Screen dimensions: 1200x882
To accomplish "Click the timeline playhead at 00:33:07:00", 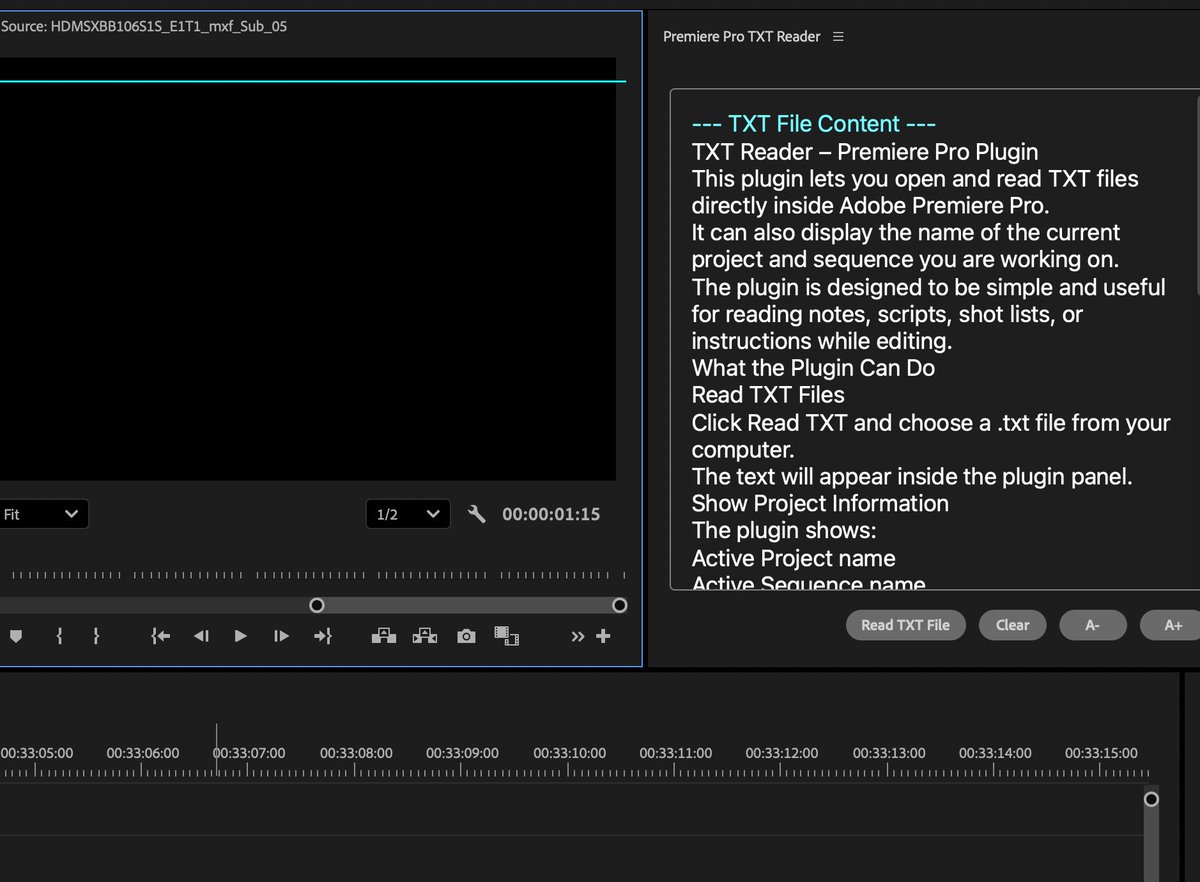I will point(216,749).
